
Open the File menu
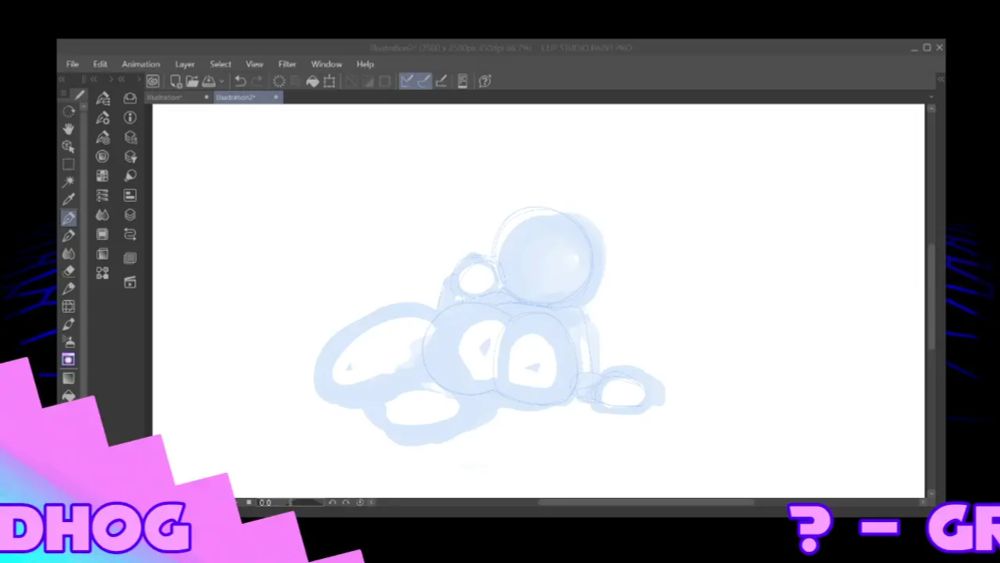click(x=73, y=64)
